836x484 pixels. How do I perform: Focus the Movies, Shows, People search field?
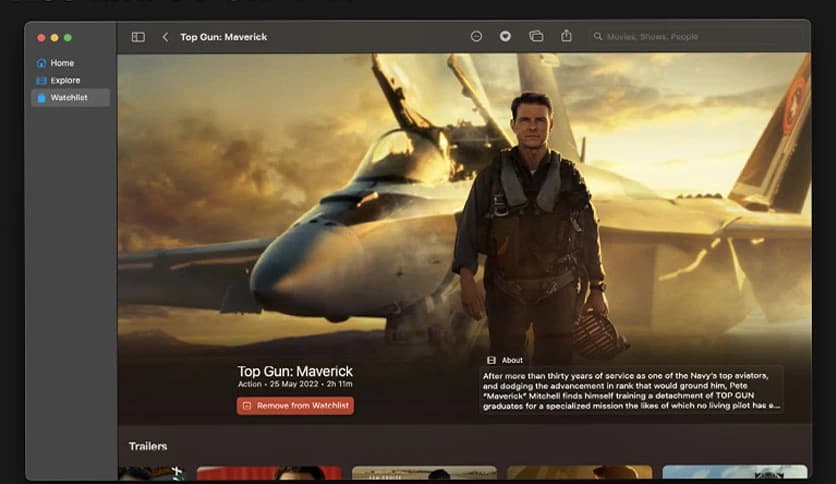click(x=690, y=37)
